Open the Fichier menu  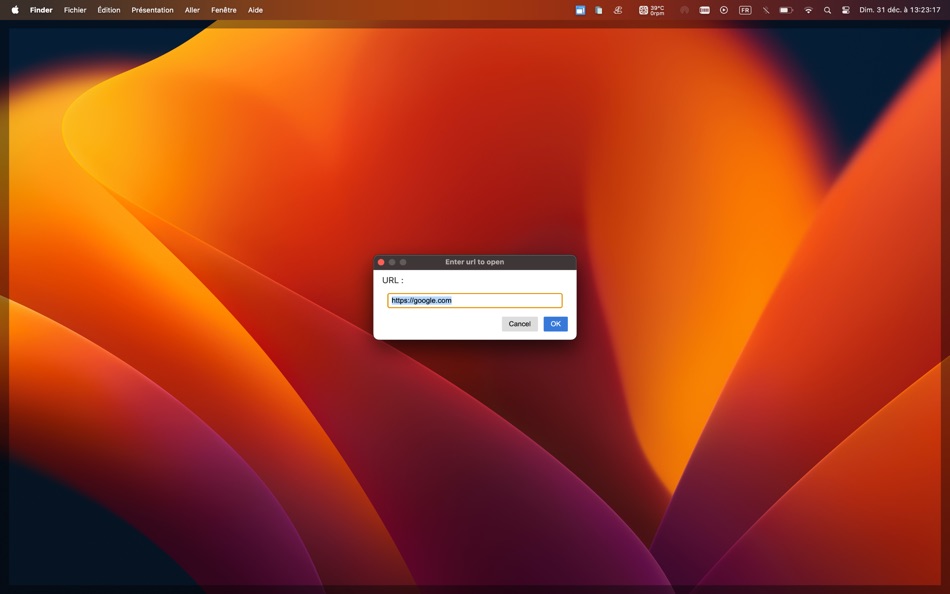(x=75, y=9)
